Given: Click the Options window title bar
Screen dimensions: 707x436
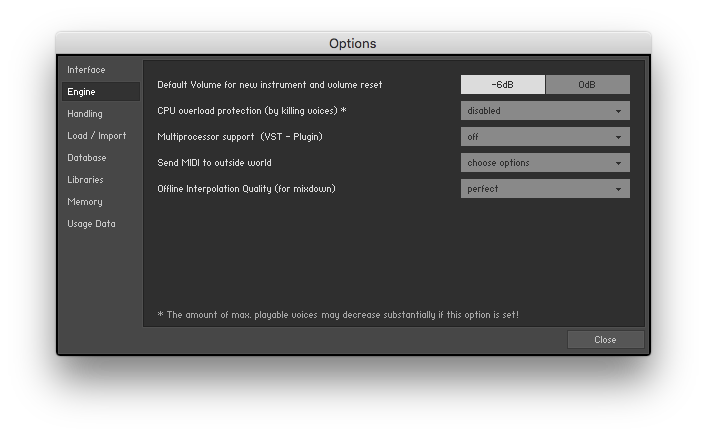Looking at the screenshot, I should point(353,43).
